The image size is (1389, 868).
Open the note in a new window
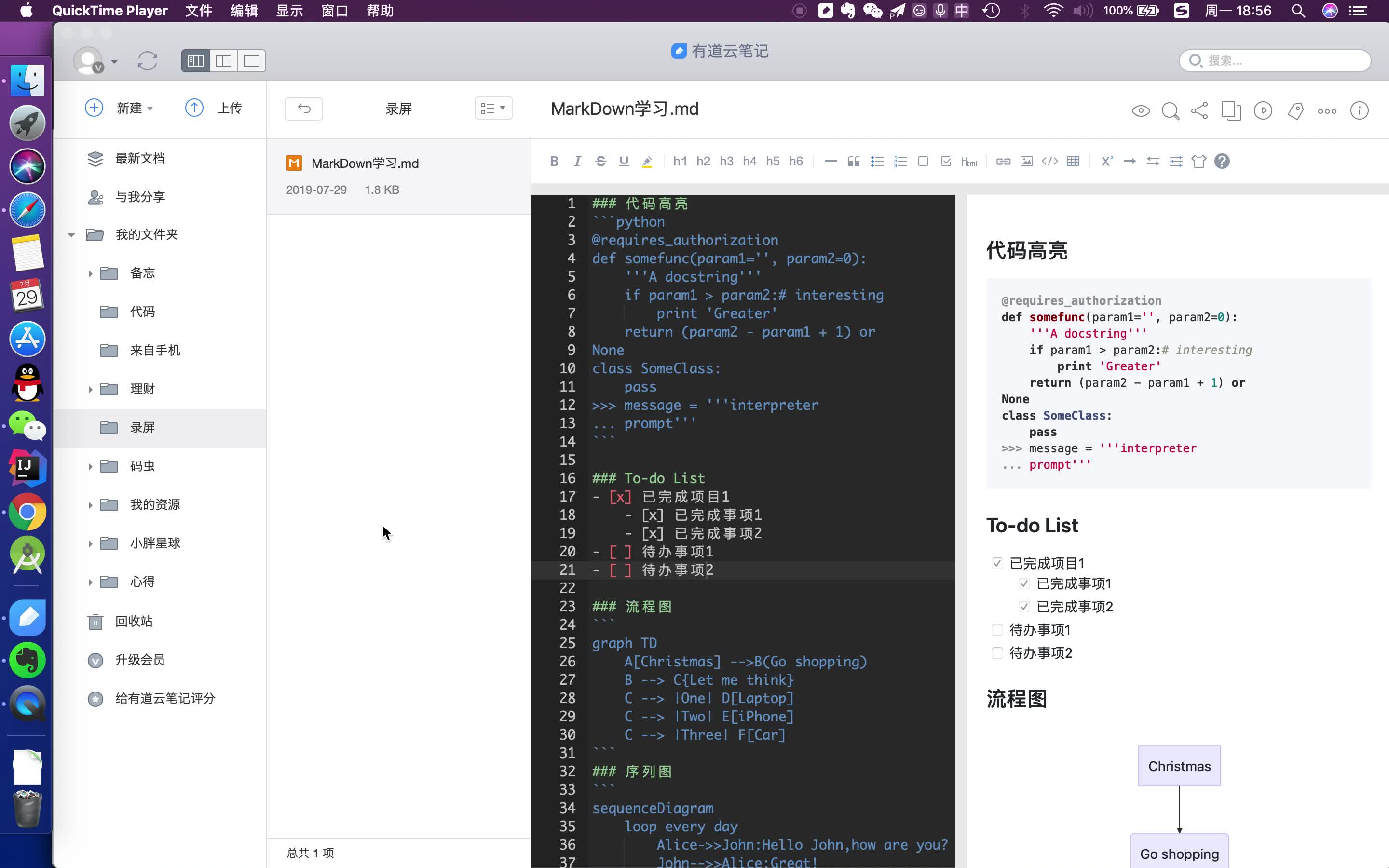click(x=1231, y=111)
